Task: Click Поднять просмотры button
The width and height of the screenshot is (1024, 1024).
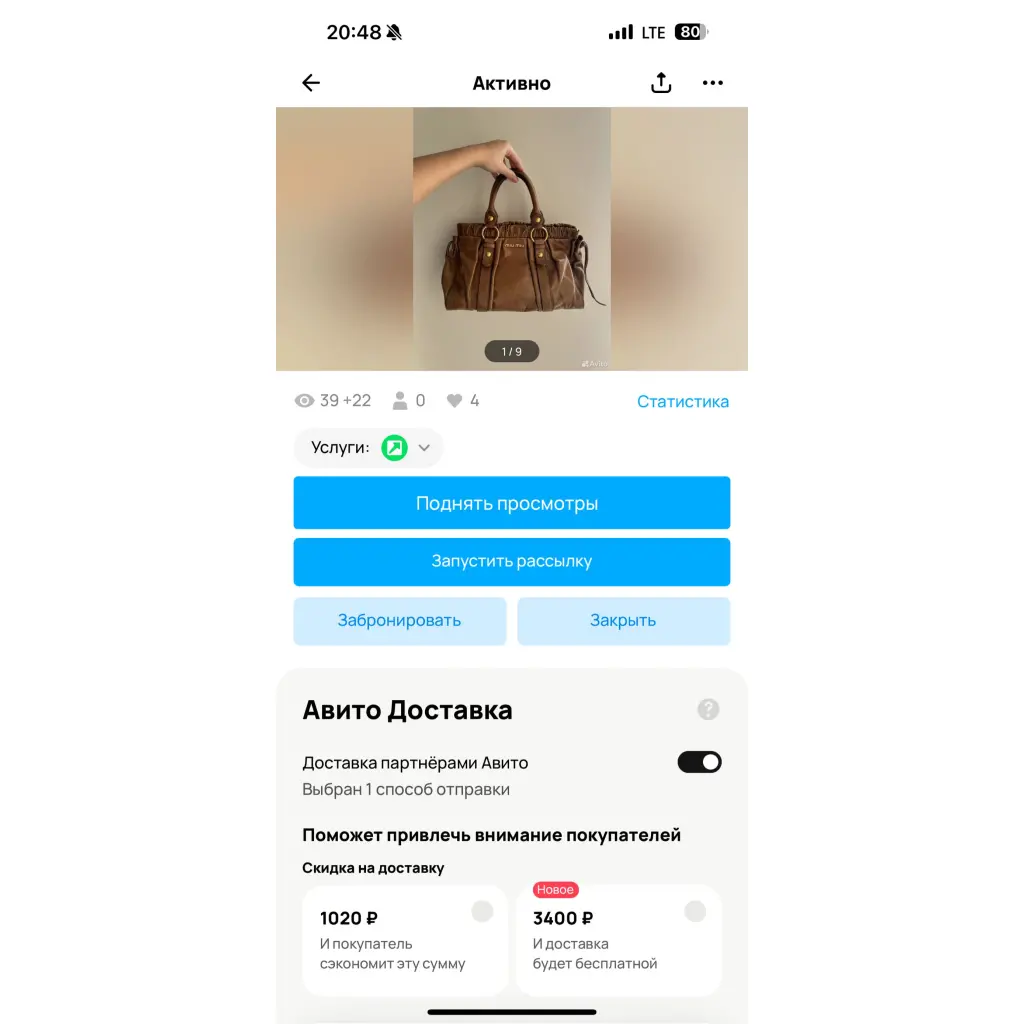Action: click(512, 503)
